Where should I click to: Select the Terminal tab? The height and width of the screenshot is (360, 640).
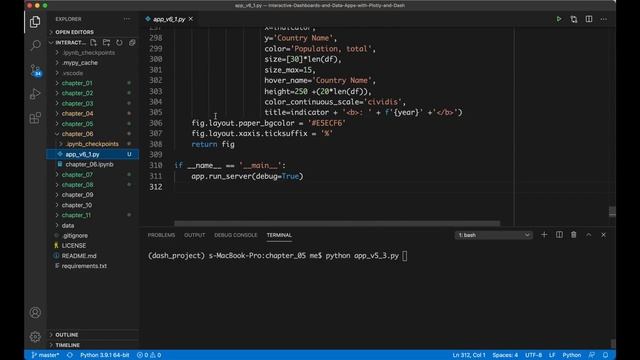point(279,235)
